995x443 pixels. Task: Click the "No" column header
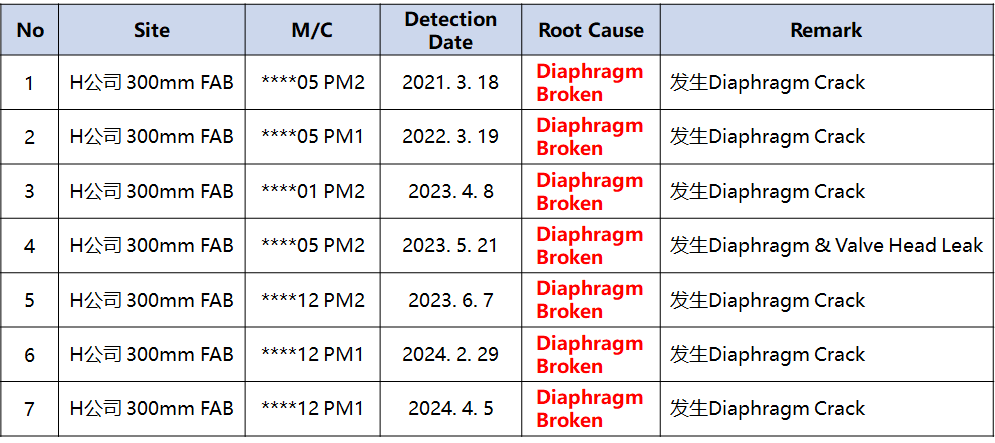pyautogui.click(x=30, y=30)
